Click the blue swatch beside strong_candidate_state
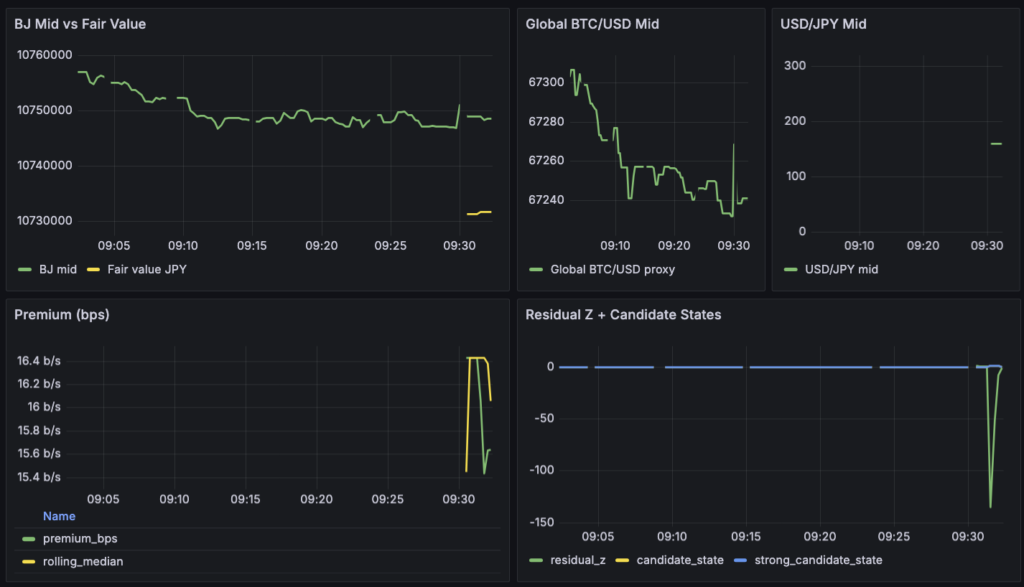Viewport: 1024px width, 587px height. [x=740, y=560]
